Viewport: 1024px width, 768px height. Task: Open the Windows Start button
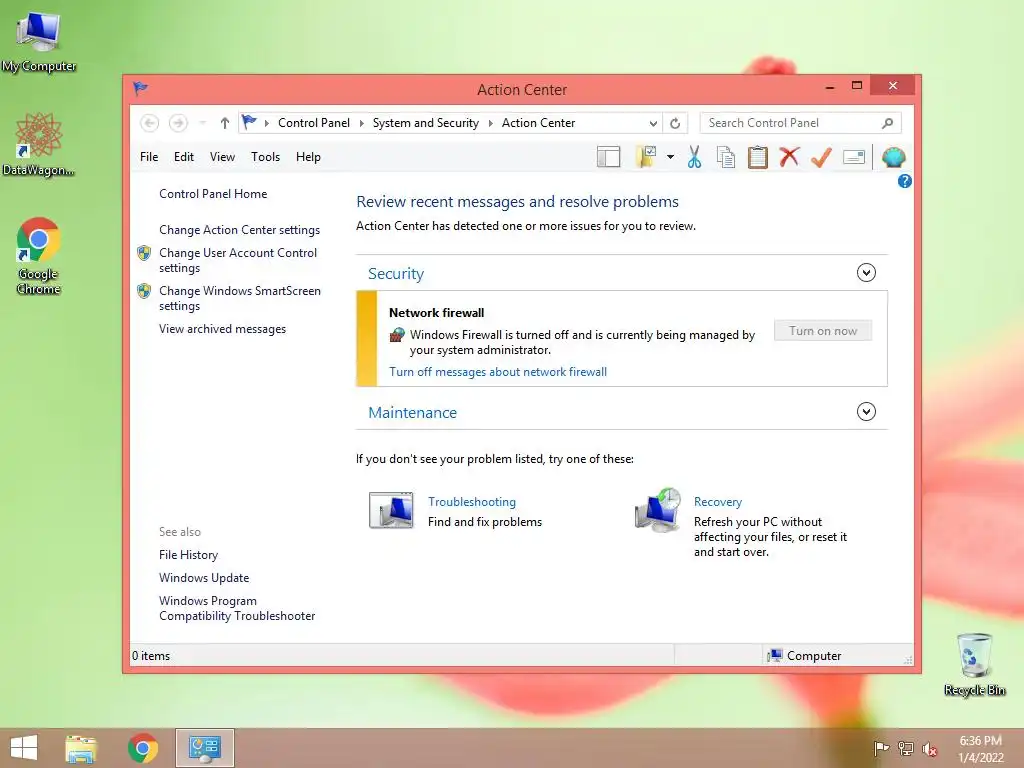coord(24,748)
